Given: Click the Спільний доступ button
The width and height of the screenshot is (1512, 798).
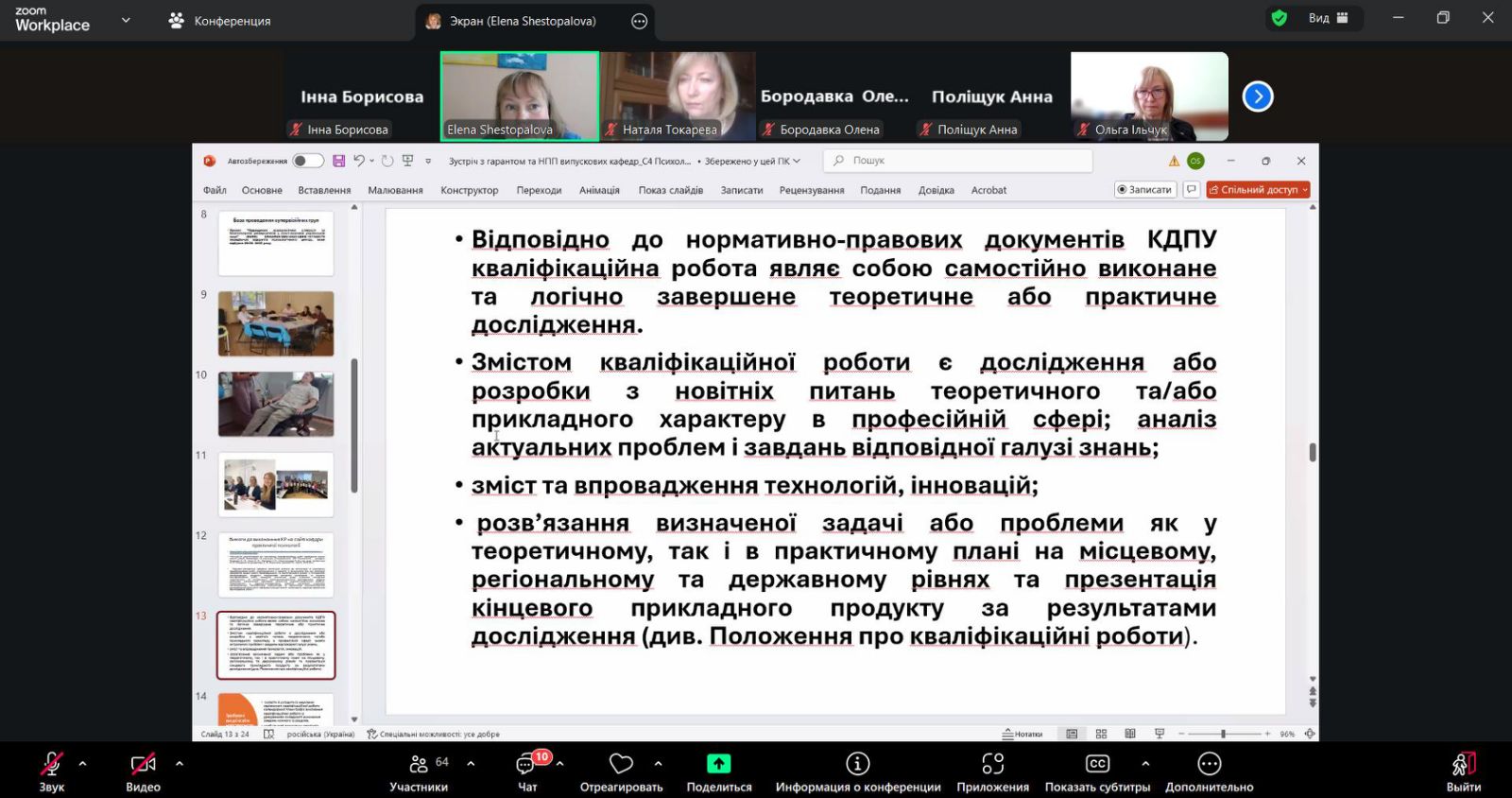Looking at the screenshot, I should click(1257, 190).
